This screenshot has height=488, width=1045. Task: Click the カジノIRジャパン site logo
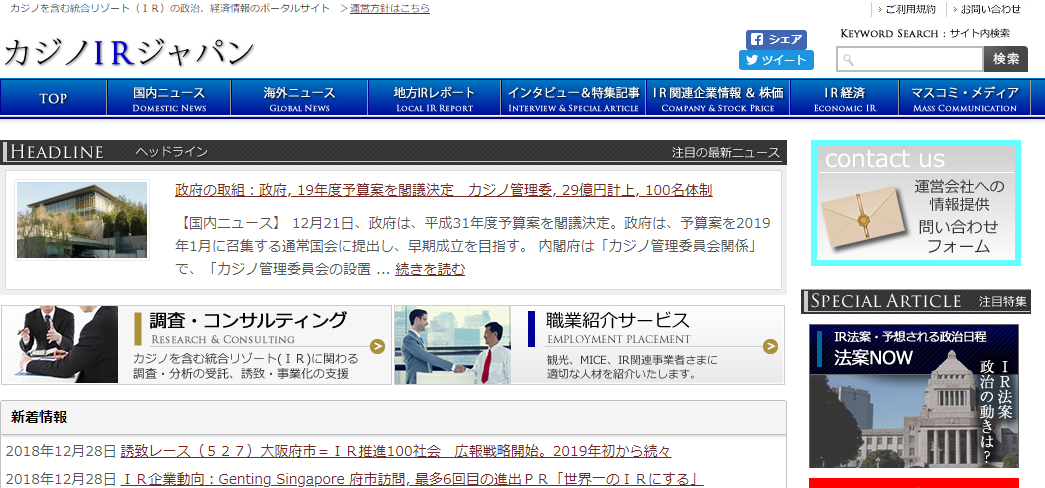129,53
